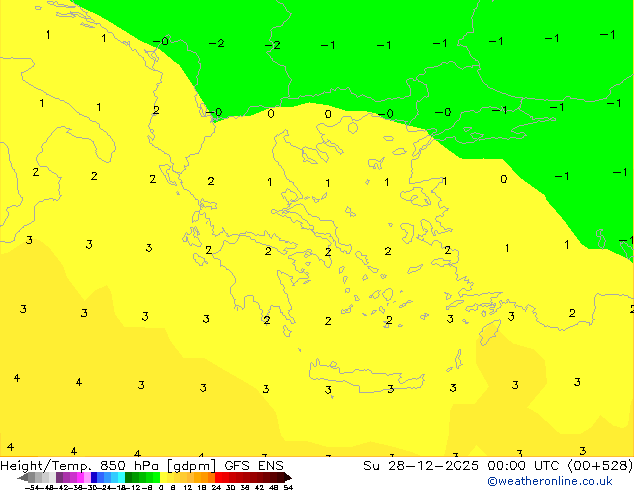Click the '24' label on the color scale

point(216,487)
